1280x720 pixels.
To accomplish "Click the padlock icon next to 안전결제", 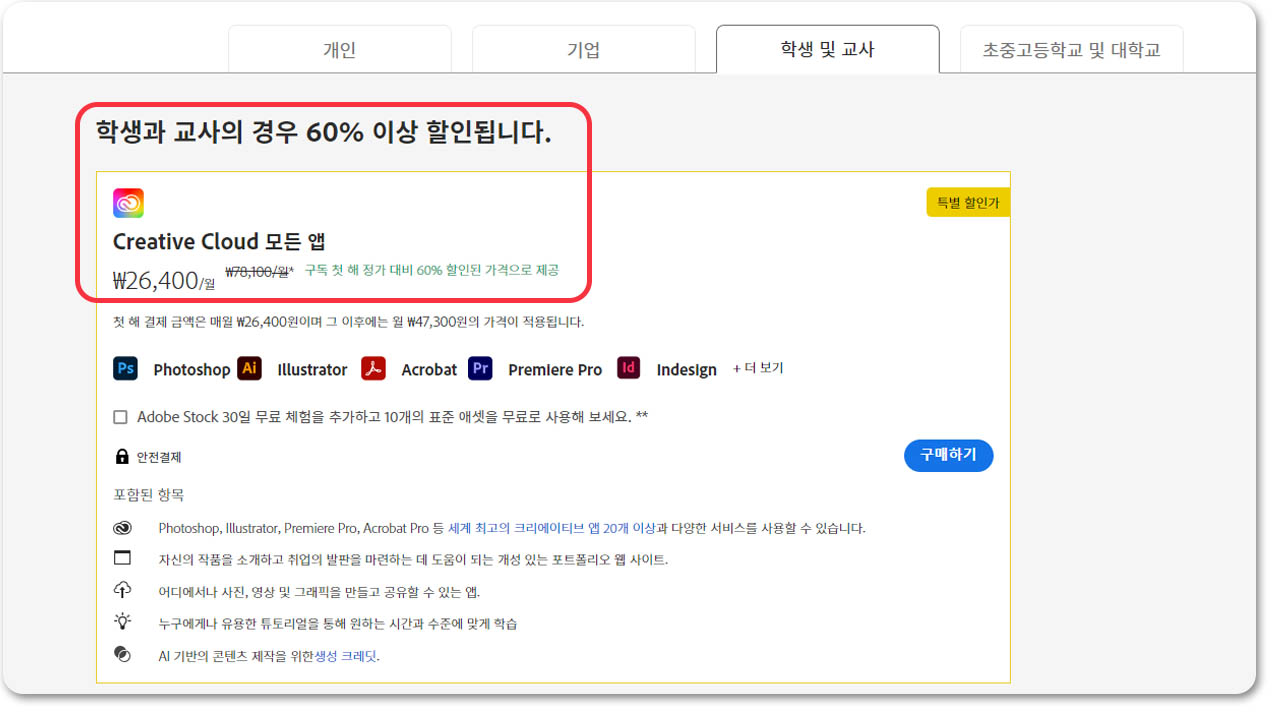I will pyautogui.click(x=122, y=457).
